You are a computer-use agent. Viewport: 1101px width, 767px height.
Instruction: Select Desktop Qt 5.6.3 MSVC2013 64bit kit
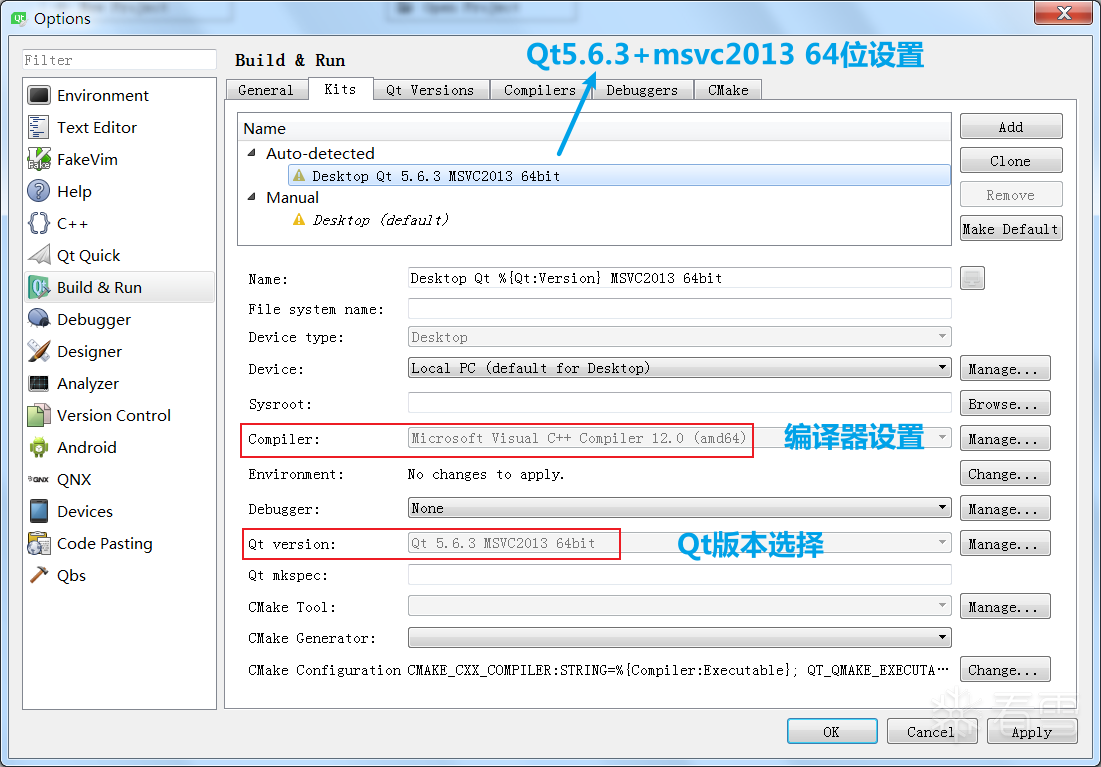(619, 176)
